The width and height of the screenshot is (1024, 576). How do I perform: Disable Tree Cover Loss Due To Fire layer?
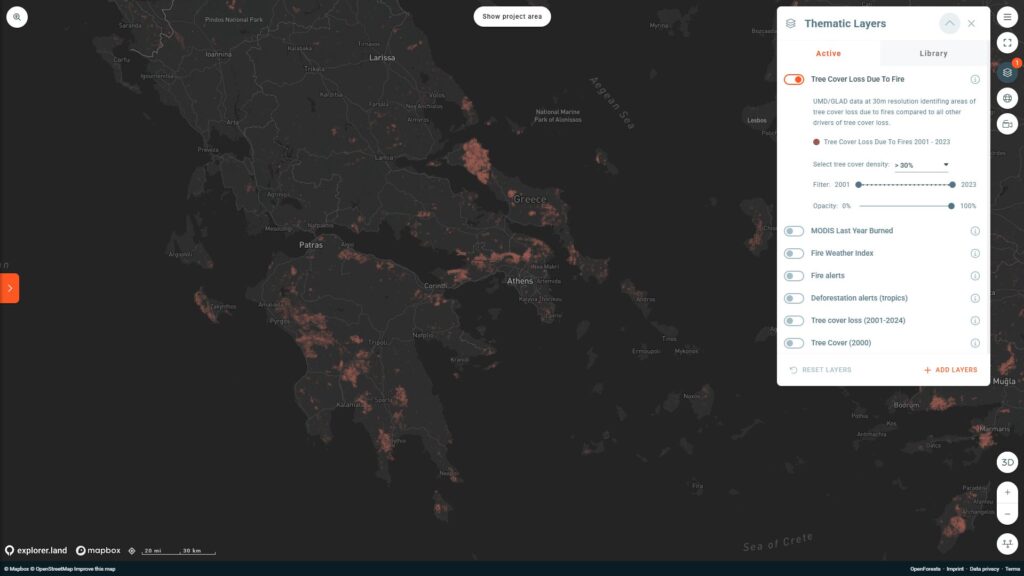(x=793, y=80)
